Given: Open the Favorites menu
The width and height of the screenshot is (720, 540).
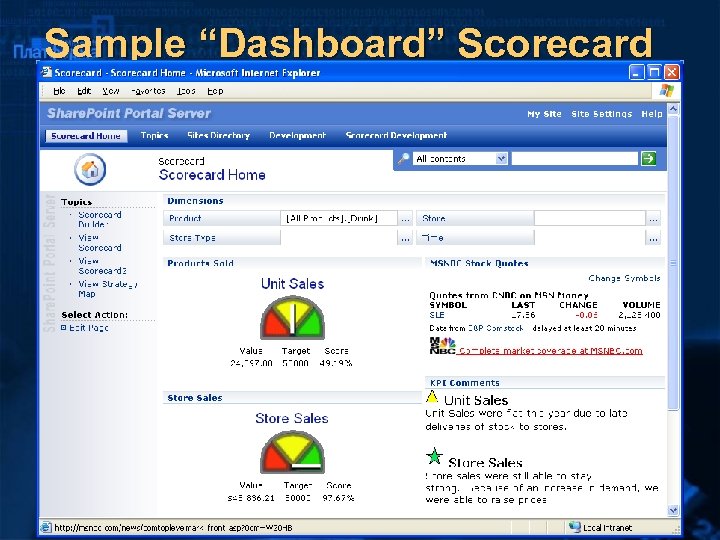Looking at the screenshot, I should [148, 91].
